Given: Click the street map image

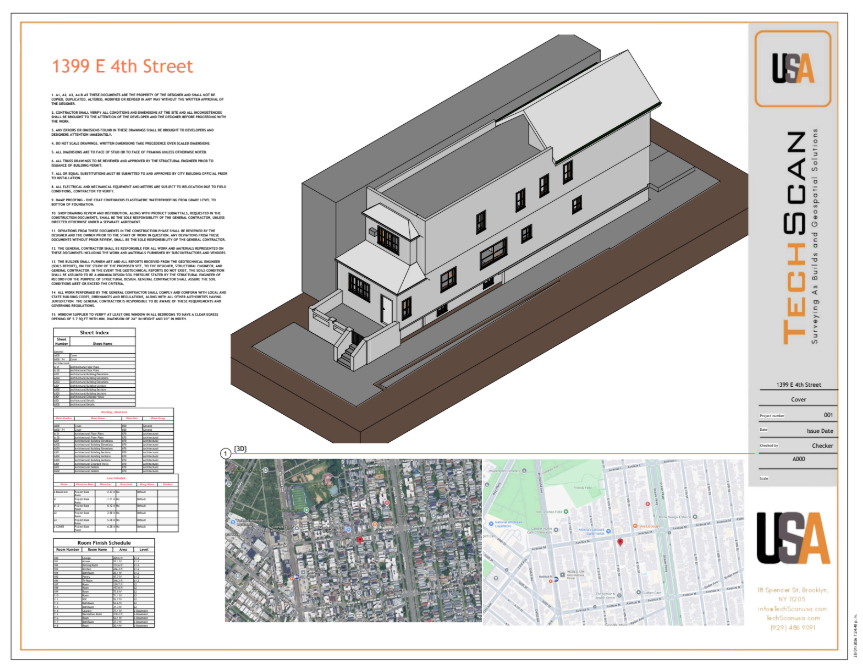Looking at the screenshot, I should tap(613, 542).
